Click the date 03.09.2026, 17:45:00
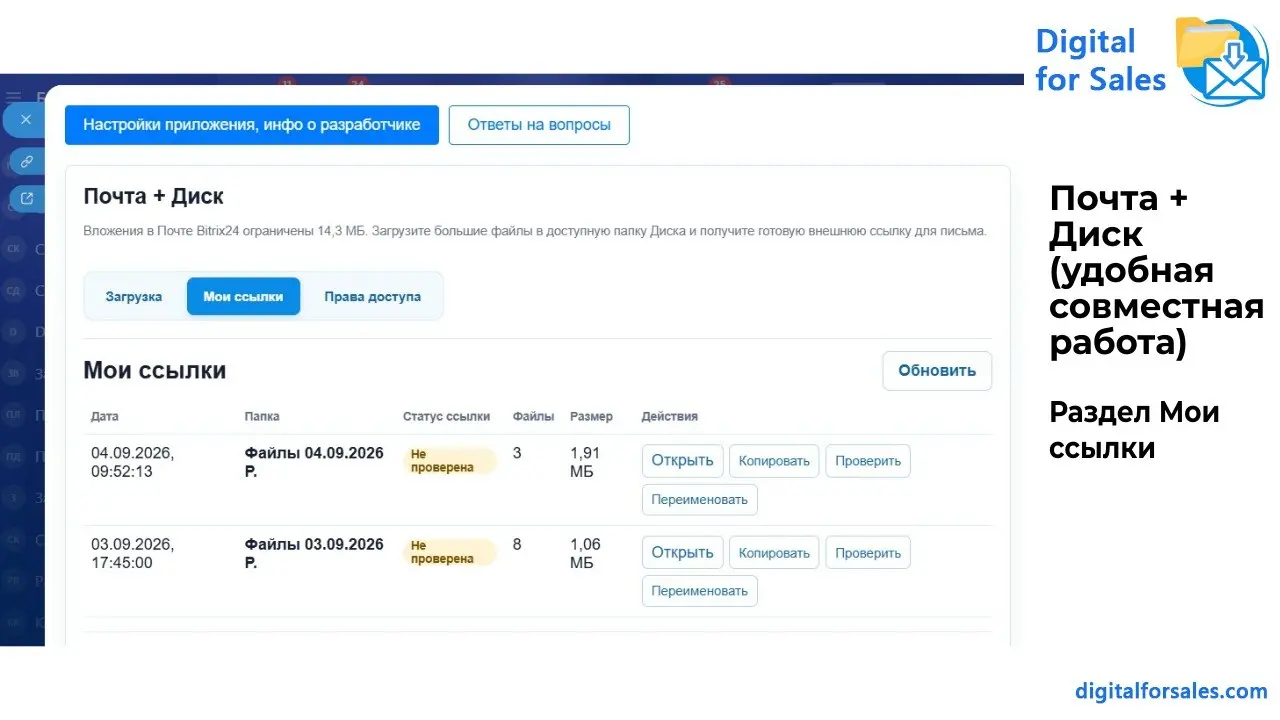The image size is (1280, 720). click(x=132, y=553)
